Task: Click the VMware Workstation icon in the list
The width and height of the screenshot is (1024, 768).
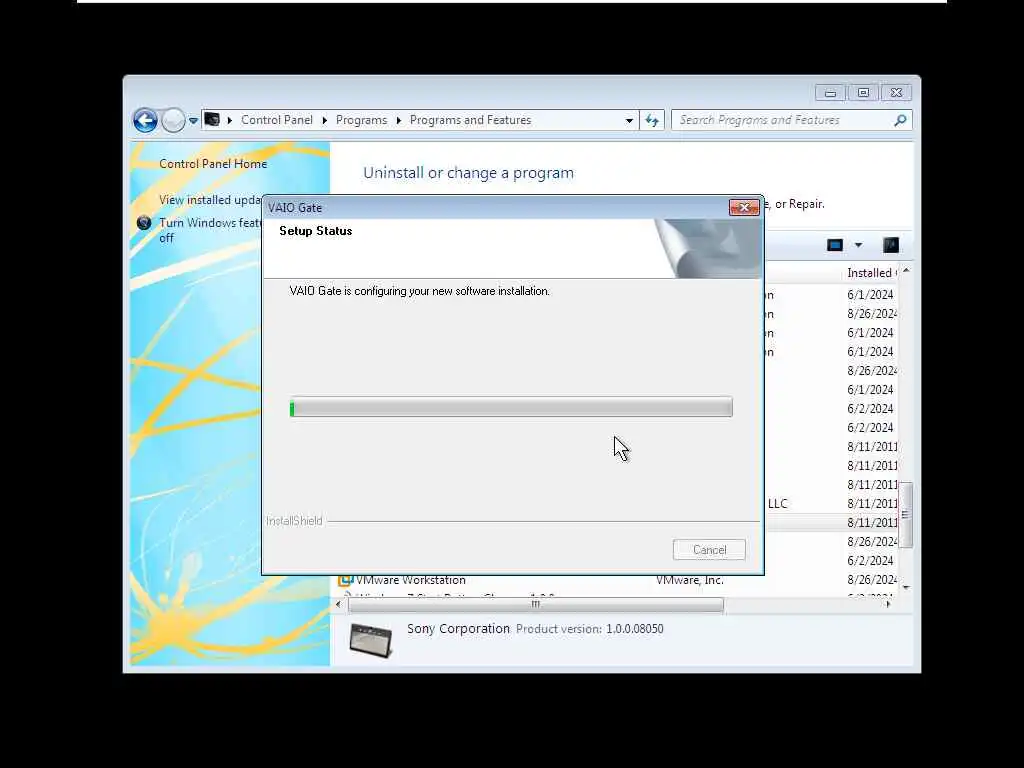Action: (x=345, y=580)
